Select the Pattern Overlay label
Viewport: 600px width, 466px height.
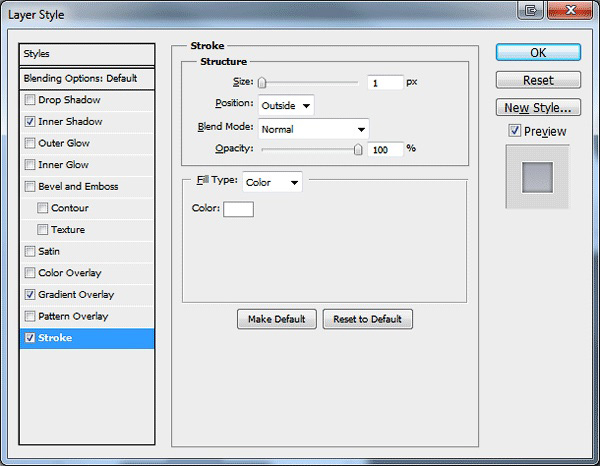[73, 316]
